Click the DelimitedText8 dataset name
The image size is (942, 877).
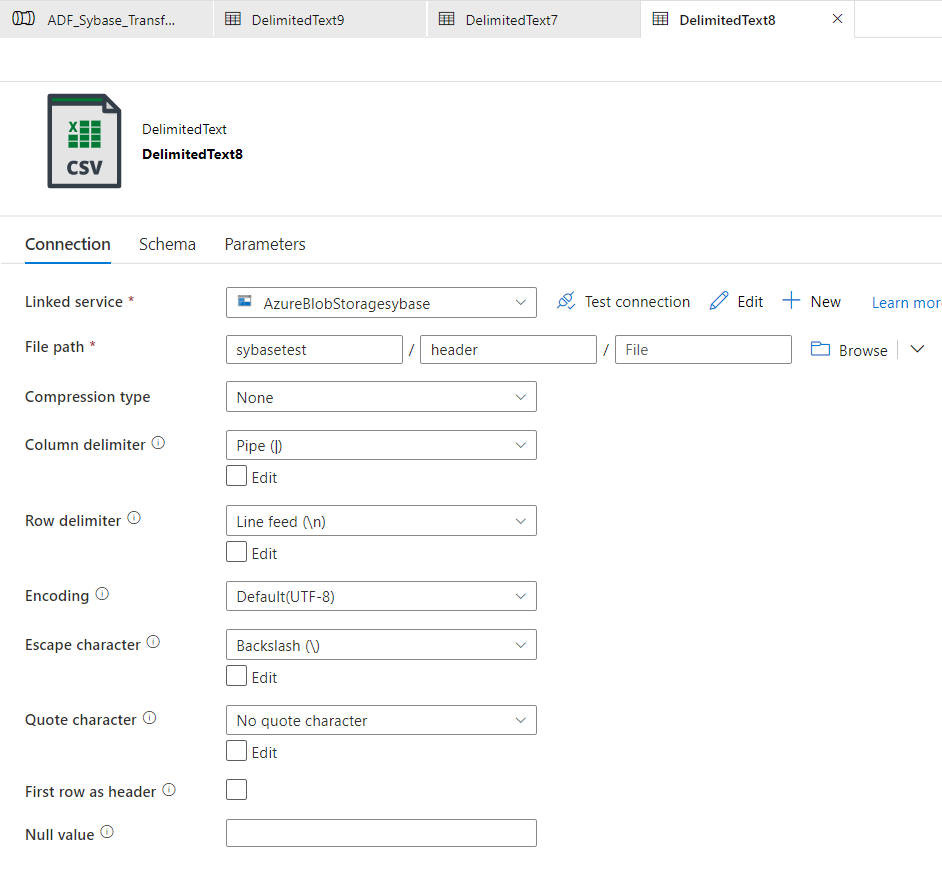192,154
